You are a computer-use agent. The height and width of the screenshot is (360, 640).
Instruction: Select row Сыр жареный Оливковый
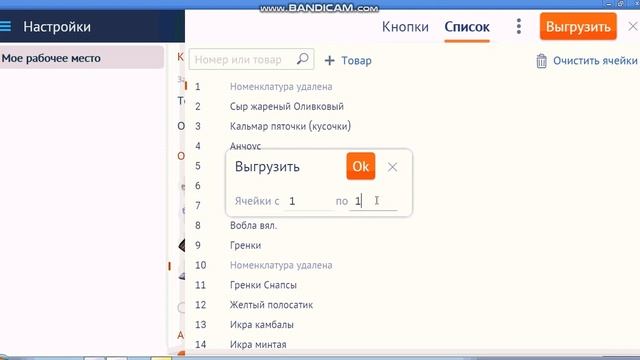[287, 107]
